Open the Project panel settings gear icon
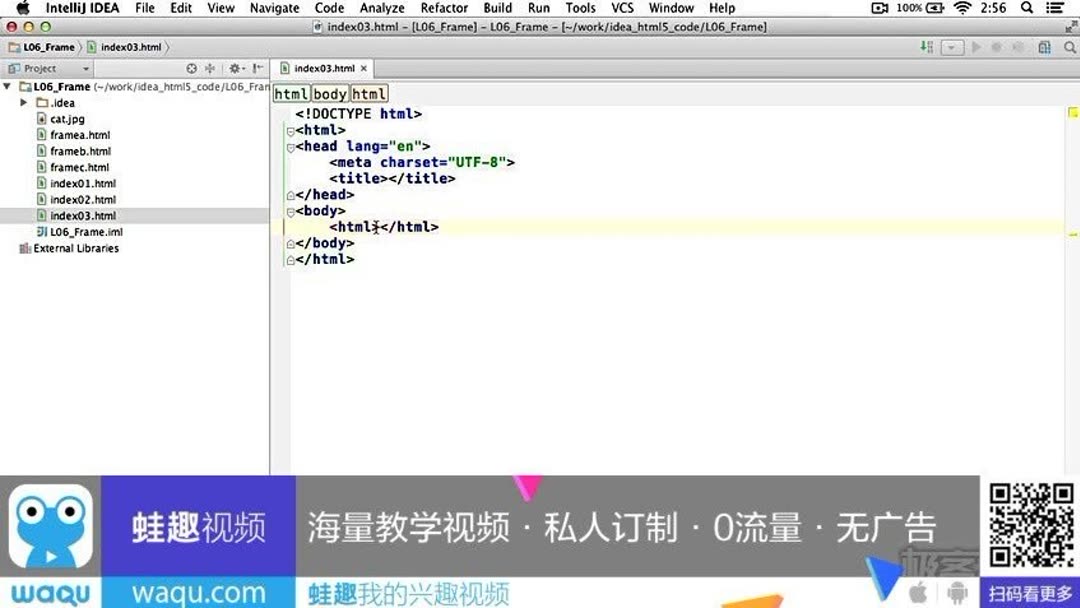This screenshot has height=608, width=1080. pyautogui.click(x=234, y=69)
